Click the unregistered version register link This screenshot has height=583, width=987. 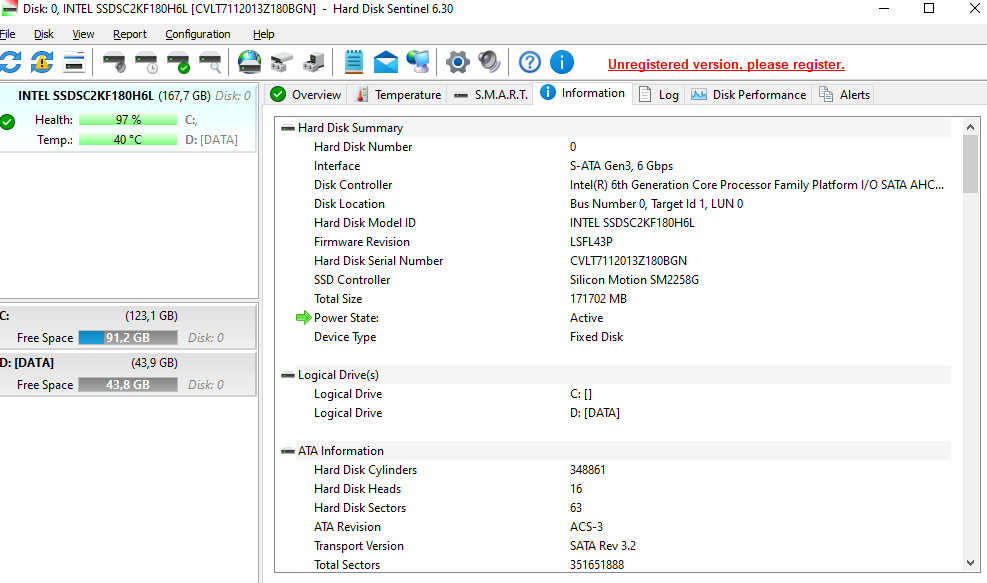click(x=726, y=65)
